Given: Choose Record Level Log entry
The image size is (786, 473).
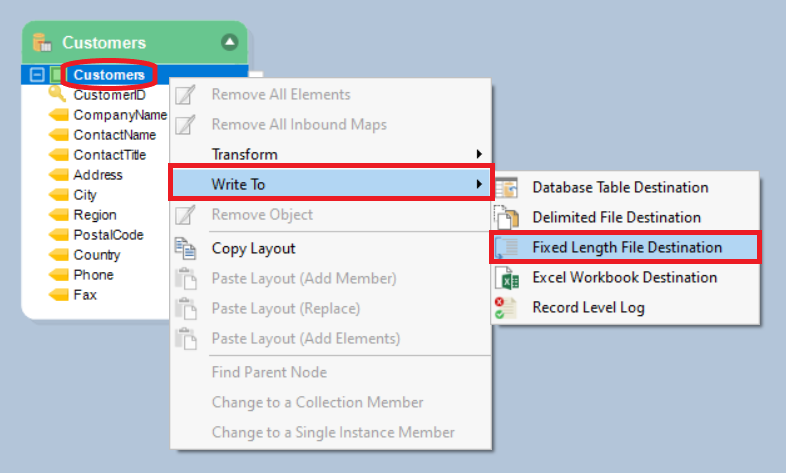Looking at the screenshot, I should 588,307.
